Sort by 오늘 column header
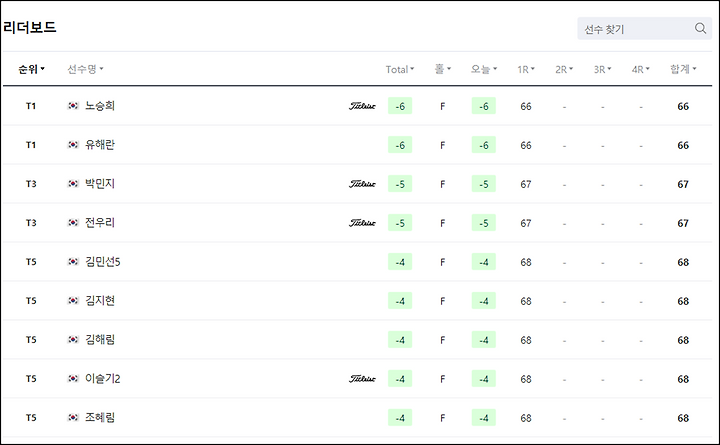This screenshot has width=720, height=445. [484, 69]
